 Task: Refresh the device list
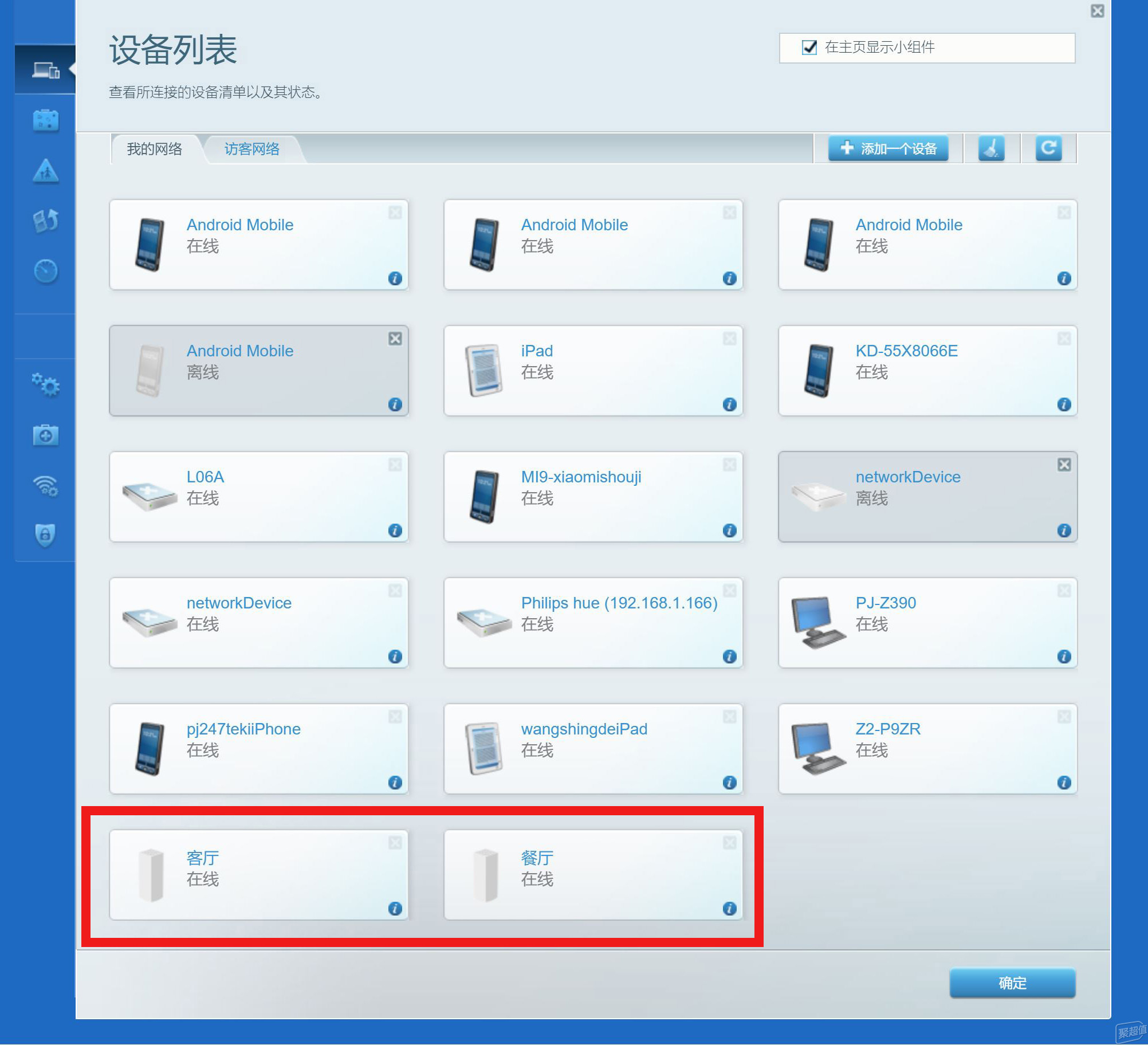pyautogui.click(x=1049, y=149)
